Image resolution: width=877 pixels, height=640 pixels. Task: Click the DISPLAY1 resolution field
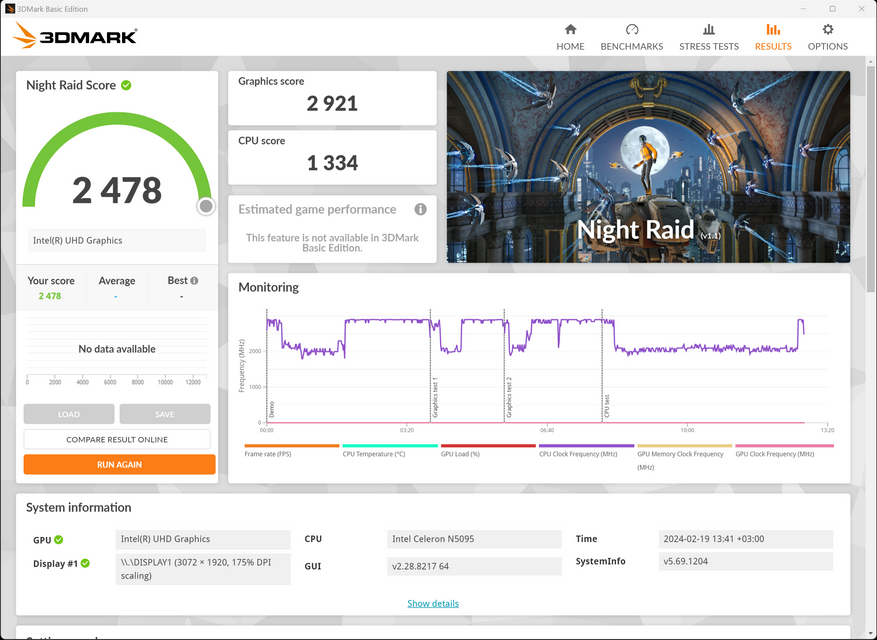pyautogui.click(x=203, y=569)
